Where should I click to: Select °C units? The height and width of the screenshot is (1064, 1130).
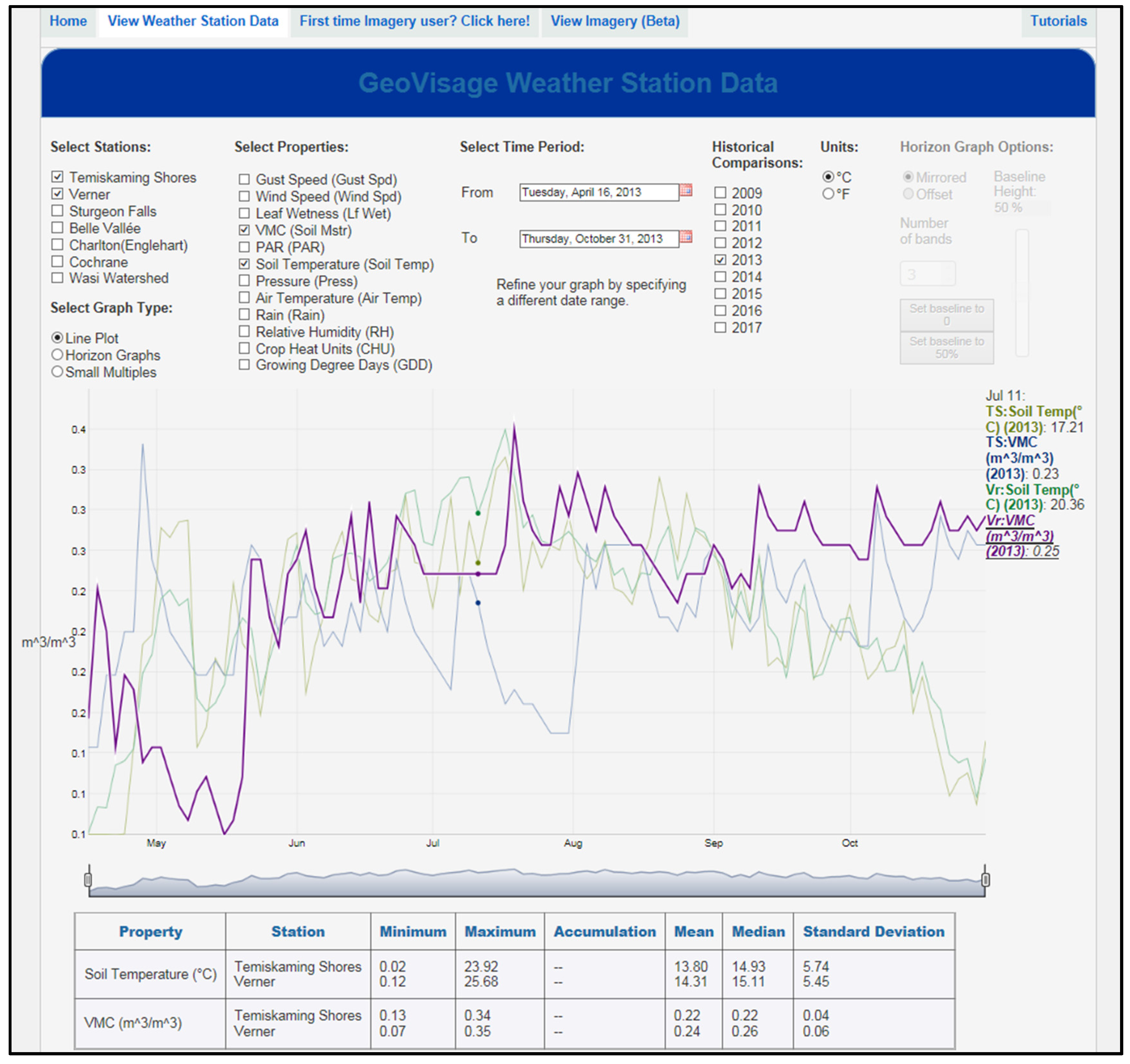tap(828, 177)
